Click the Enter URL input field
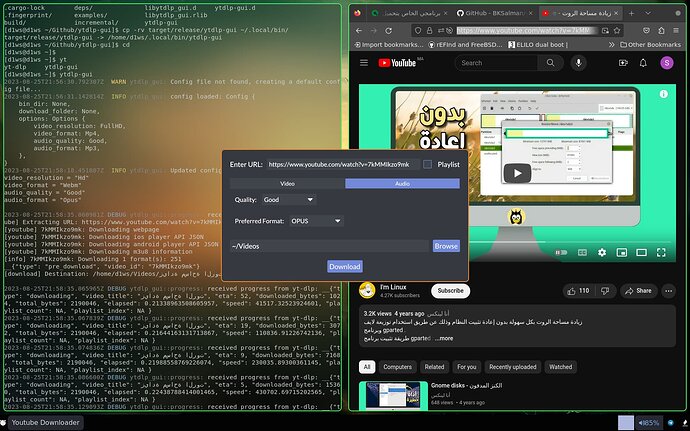 coord(342,164)
